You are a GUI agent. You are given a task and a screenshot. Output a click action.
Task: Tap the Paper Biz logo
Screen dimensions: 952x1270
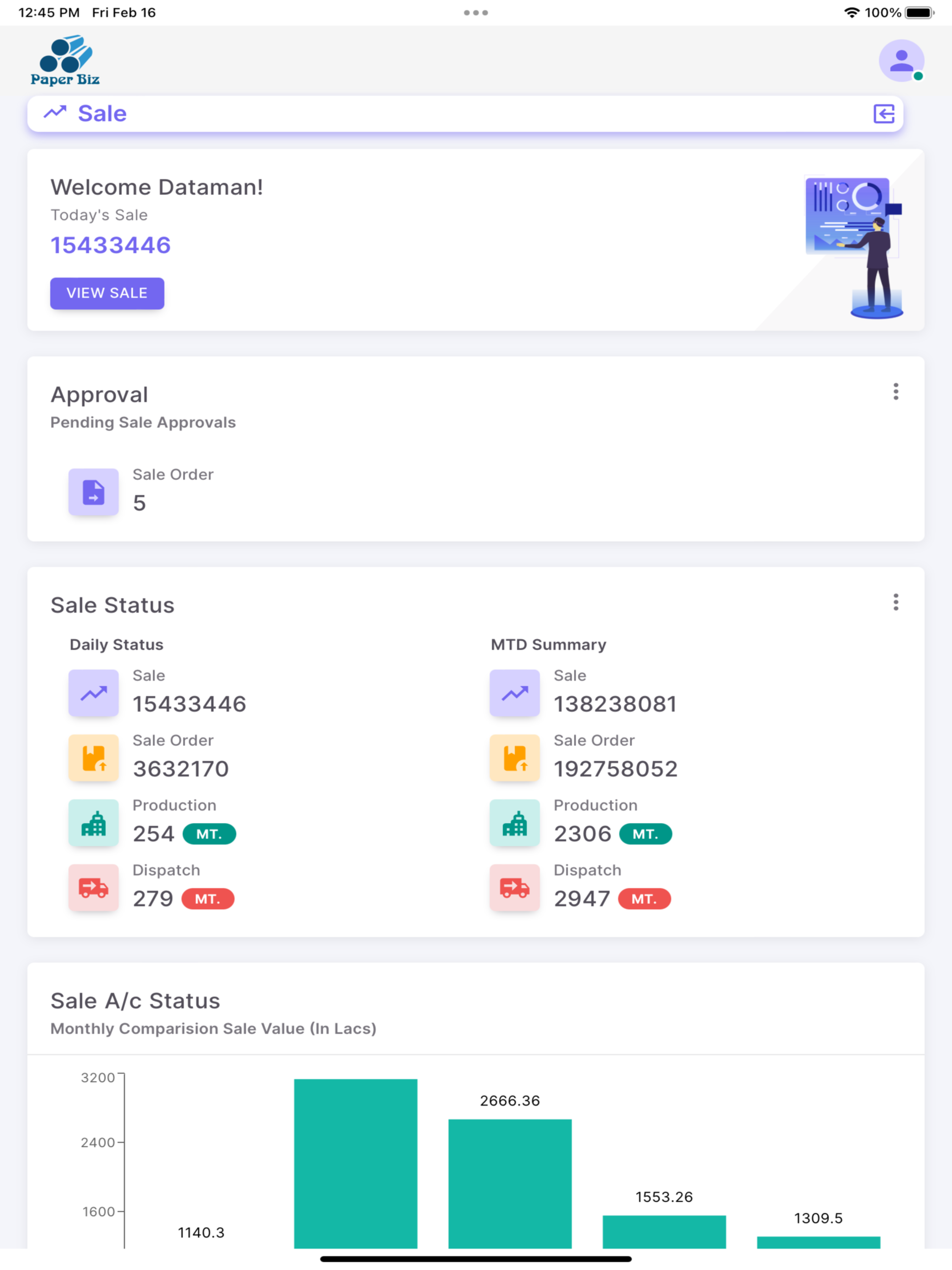[x=65, y=61]
